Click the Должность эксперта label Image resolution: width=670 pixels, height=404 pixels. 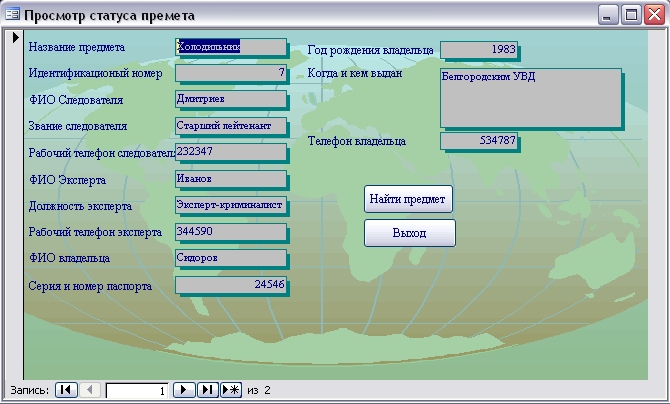coord(80,206)
